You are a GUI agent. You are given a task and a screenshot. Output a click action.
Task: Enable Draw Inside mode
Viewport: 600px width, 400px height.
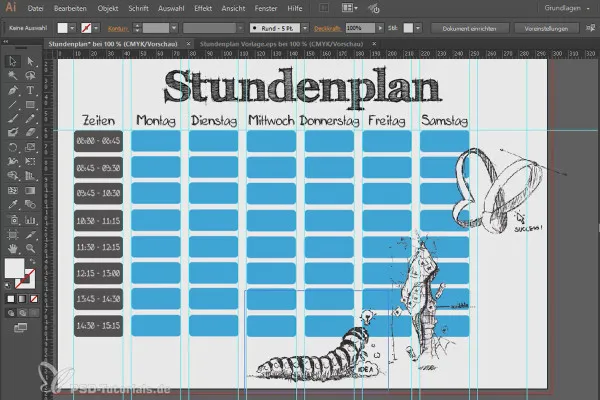(x=34, y=313)
